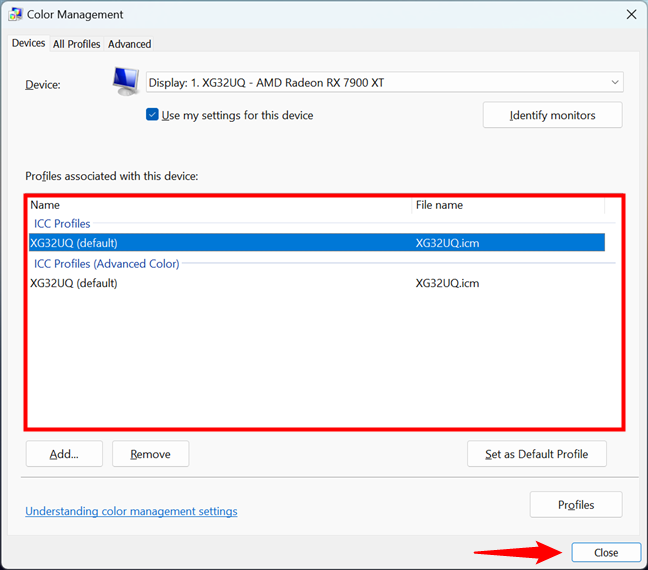Screen dimensions: 648x570
Task: Click the monitor icon beside Device
Action: tap(126, 81)
